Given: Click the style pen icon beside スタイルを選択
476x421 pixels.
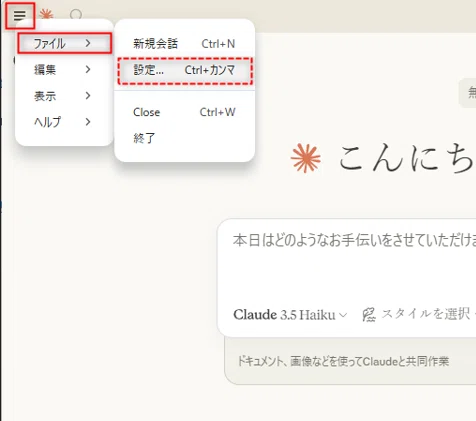Looking at the screenshot, I should (x=369, y=314).
